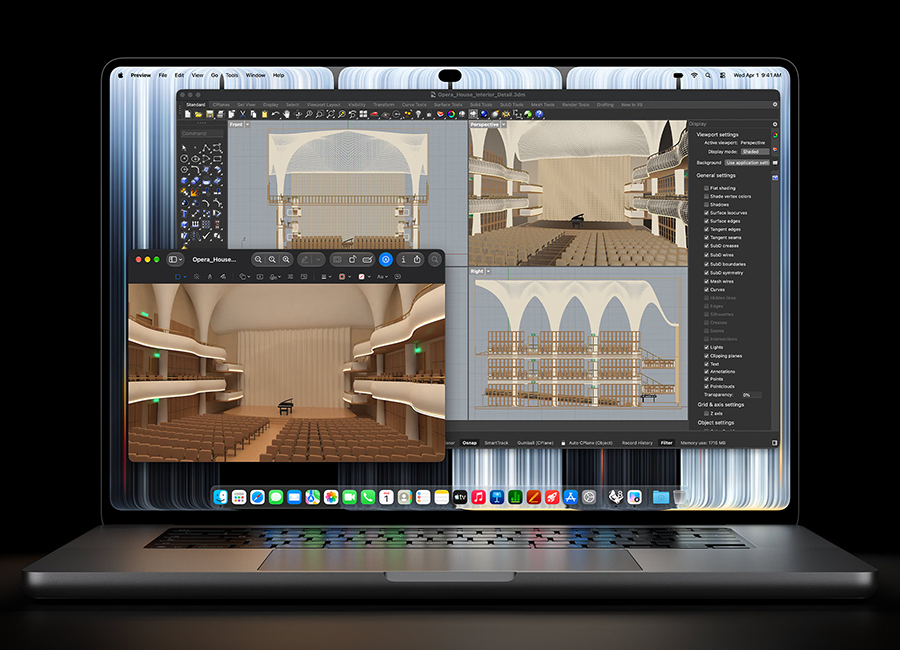Open the Right viewport title dropdown arrow
This screenshot has width=900, height=650.
click(x=488, y=271)
